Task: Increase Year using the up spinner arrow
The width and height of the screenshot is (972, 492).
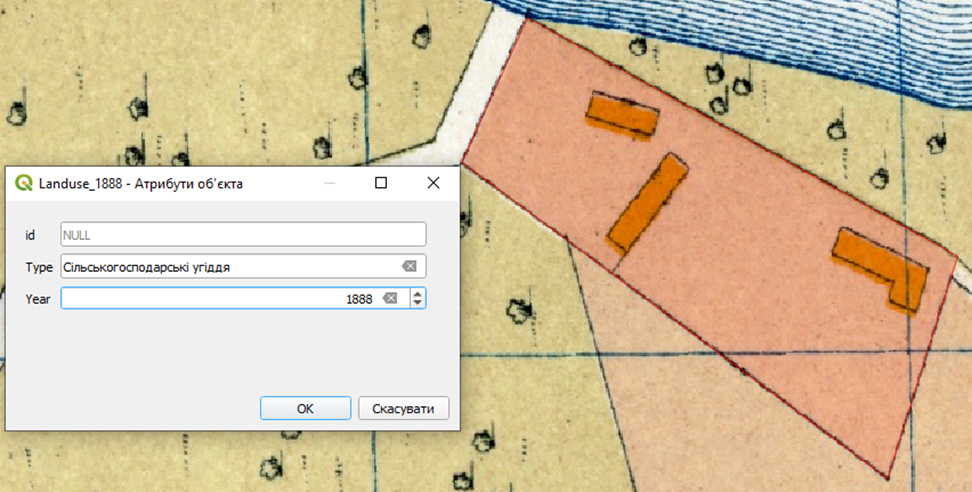Action: [418, 294]
